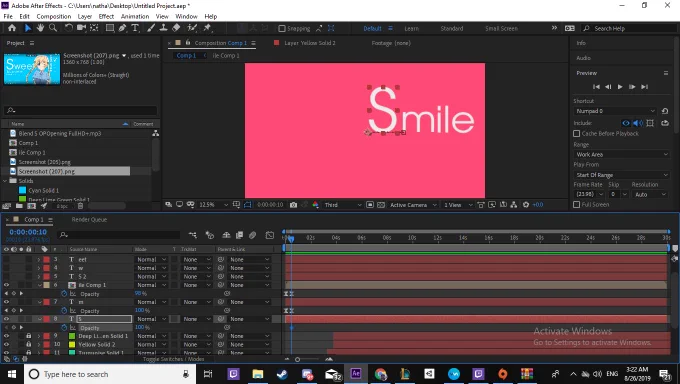
Task: Toggle eye of Deep Lime Green Solid layer
Action: click(6, 336)
